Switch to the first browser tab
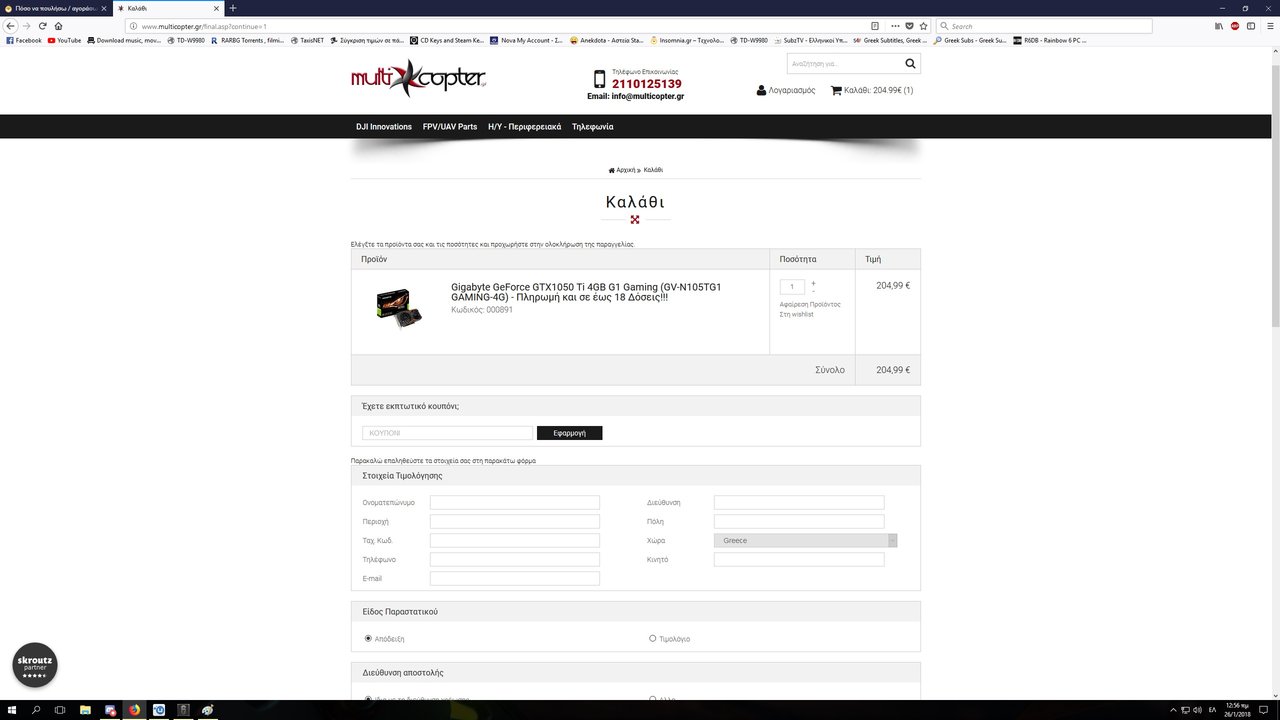The image size is (1280, 720). point(56,8)
